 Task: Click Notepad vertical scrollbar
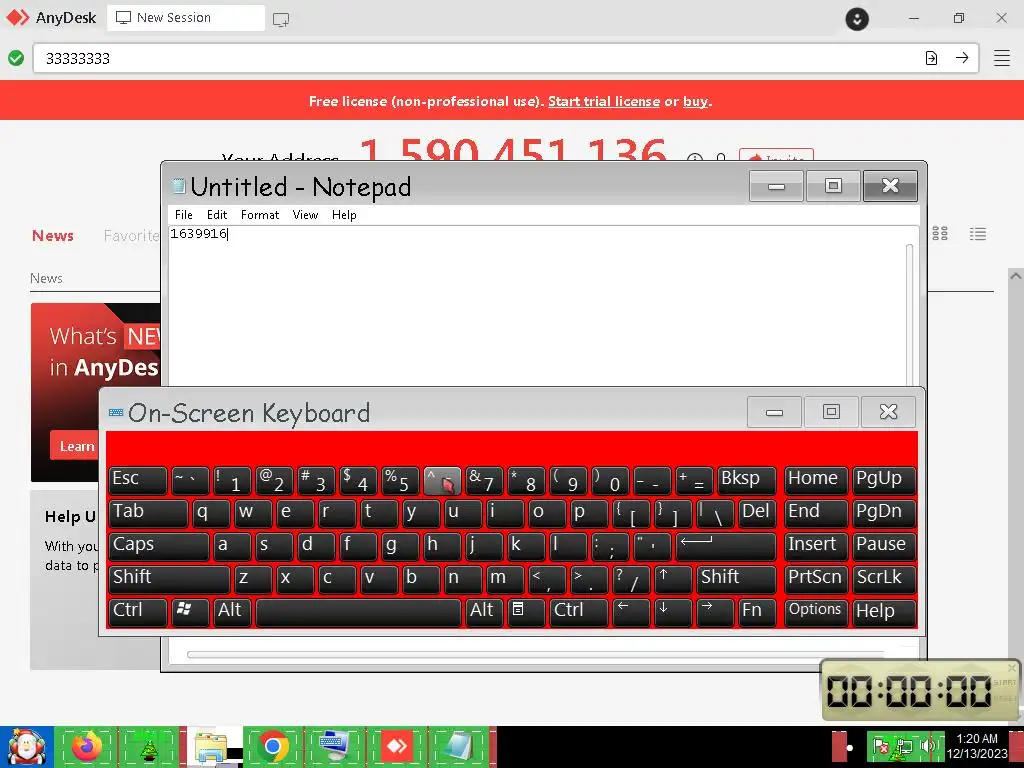(x=910, y=313)
